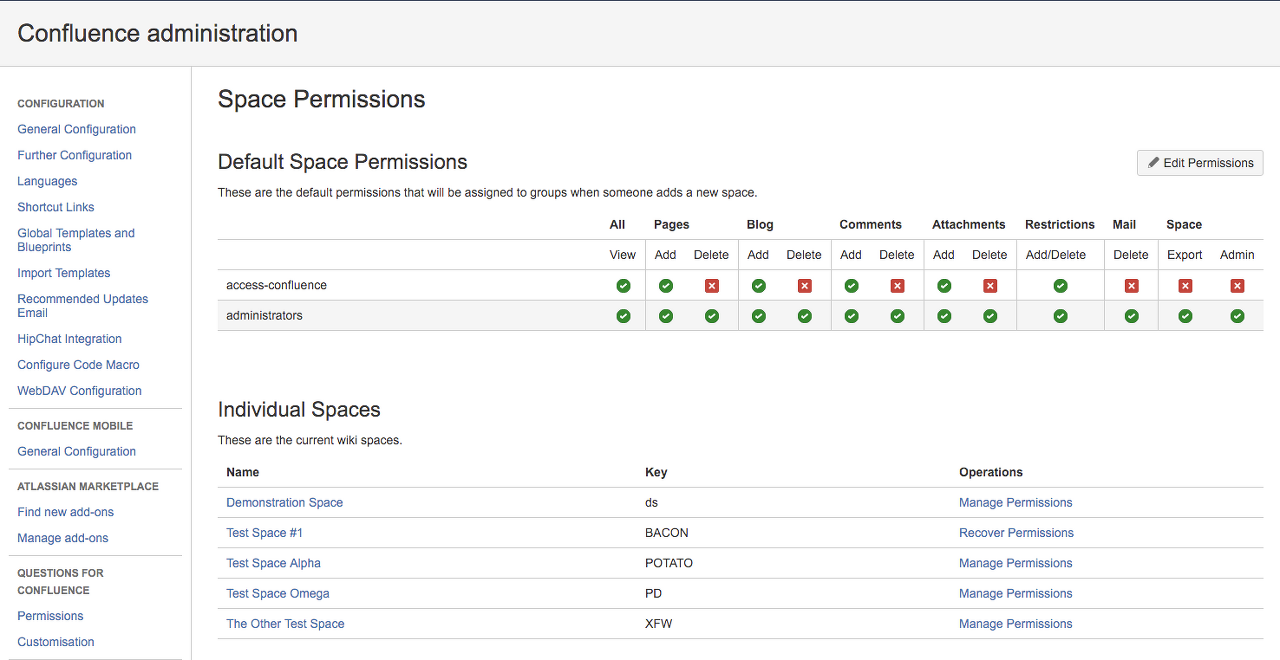
Task: Click administrators Restrictions Add/Delete check icon
Action: pyautogui.click(x=1060, y=316)
